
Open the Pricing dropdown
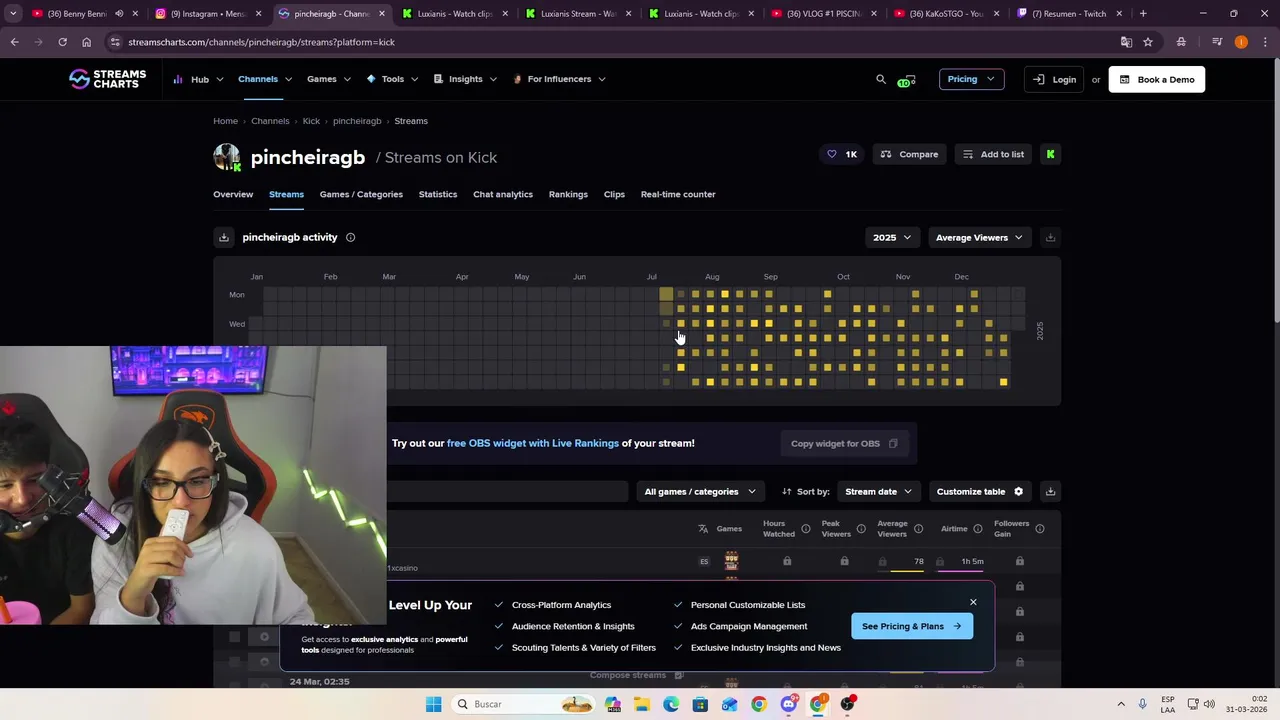[971, 79]
